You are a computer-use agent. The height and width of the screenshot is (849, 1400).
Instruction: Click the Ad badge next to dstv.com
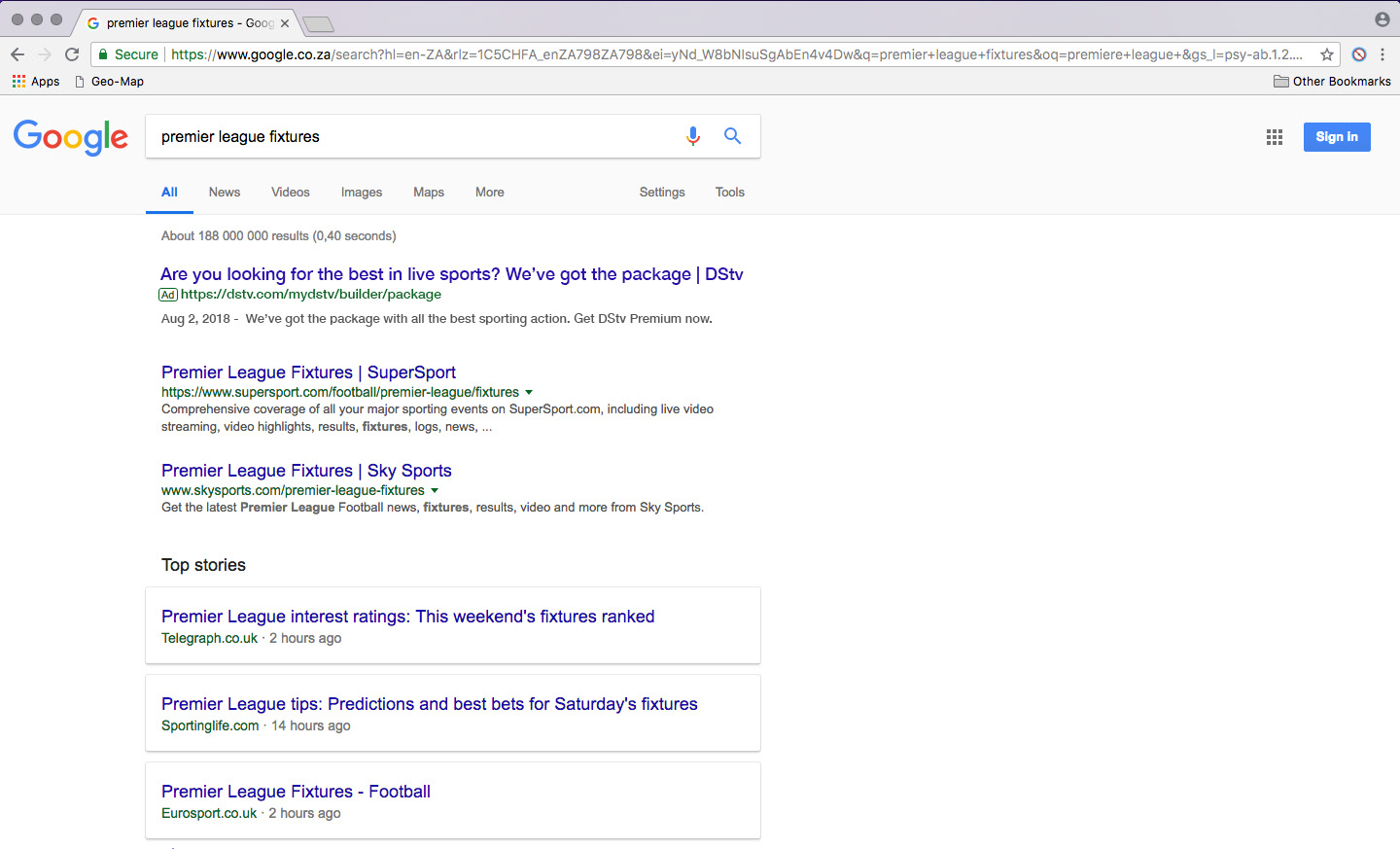pyautogui.click(x=168, y=295)
